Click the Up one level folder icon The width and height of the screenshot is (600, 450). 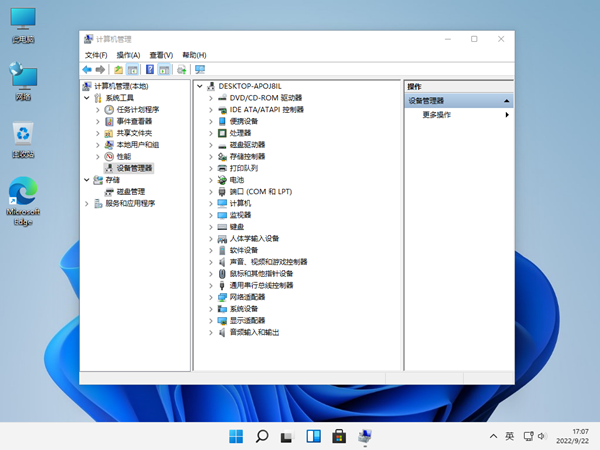tap(119, 70)
